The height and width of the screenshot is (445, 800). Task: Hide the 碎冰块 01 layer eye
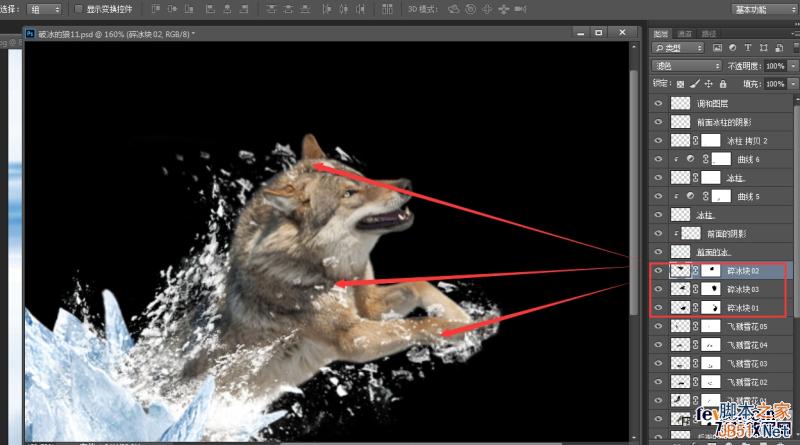pos(658,308)
